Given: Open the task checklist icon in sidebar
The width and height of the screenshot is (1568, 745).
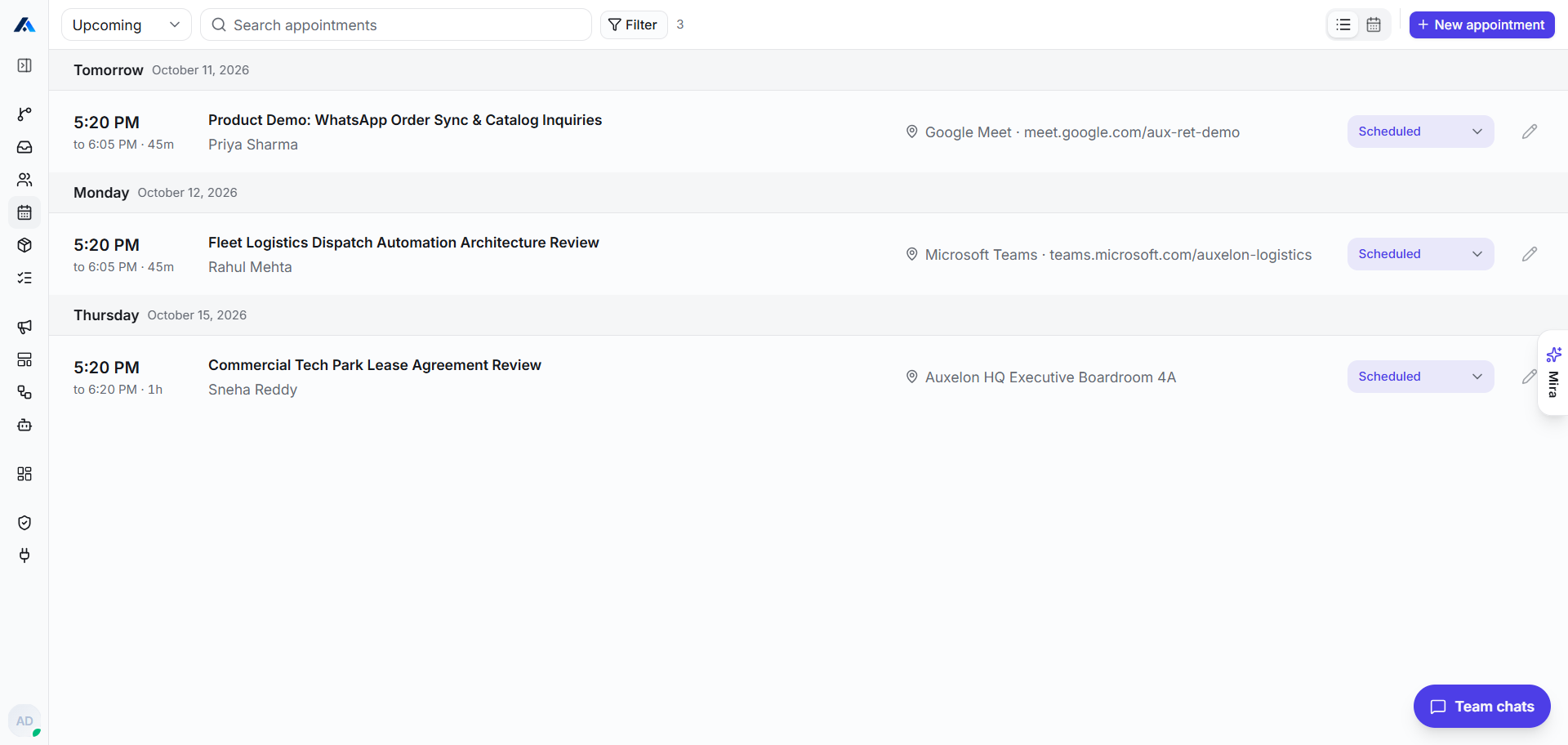Looking at the screenshot, I should [24, 278].
